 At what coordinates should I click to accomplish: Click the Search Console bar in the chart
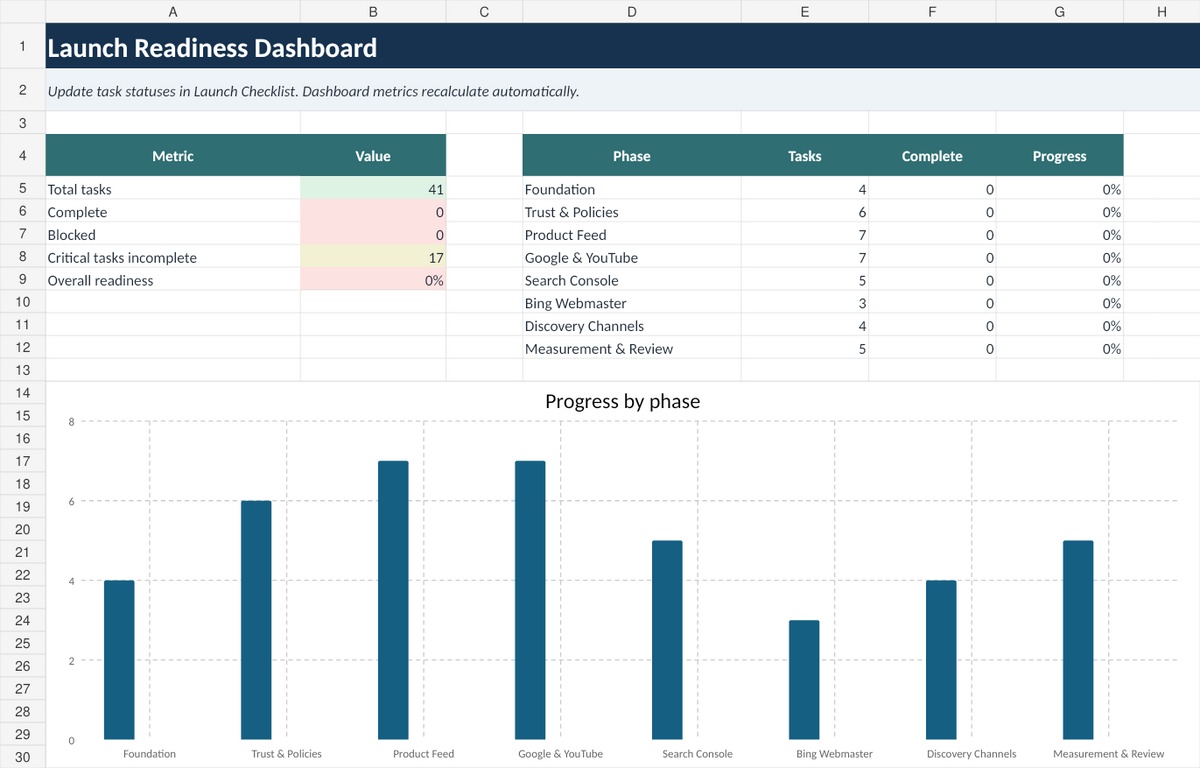pos(667,640)
